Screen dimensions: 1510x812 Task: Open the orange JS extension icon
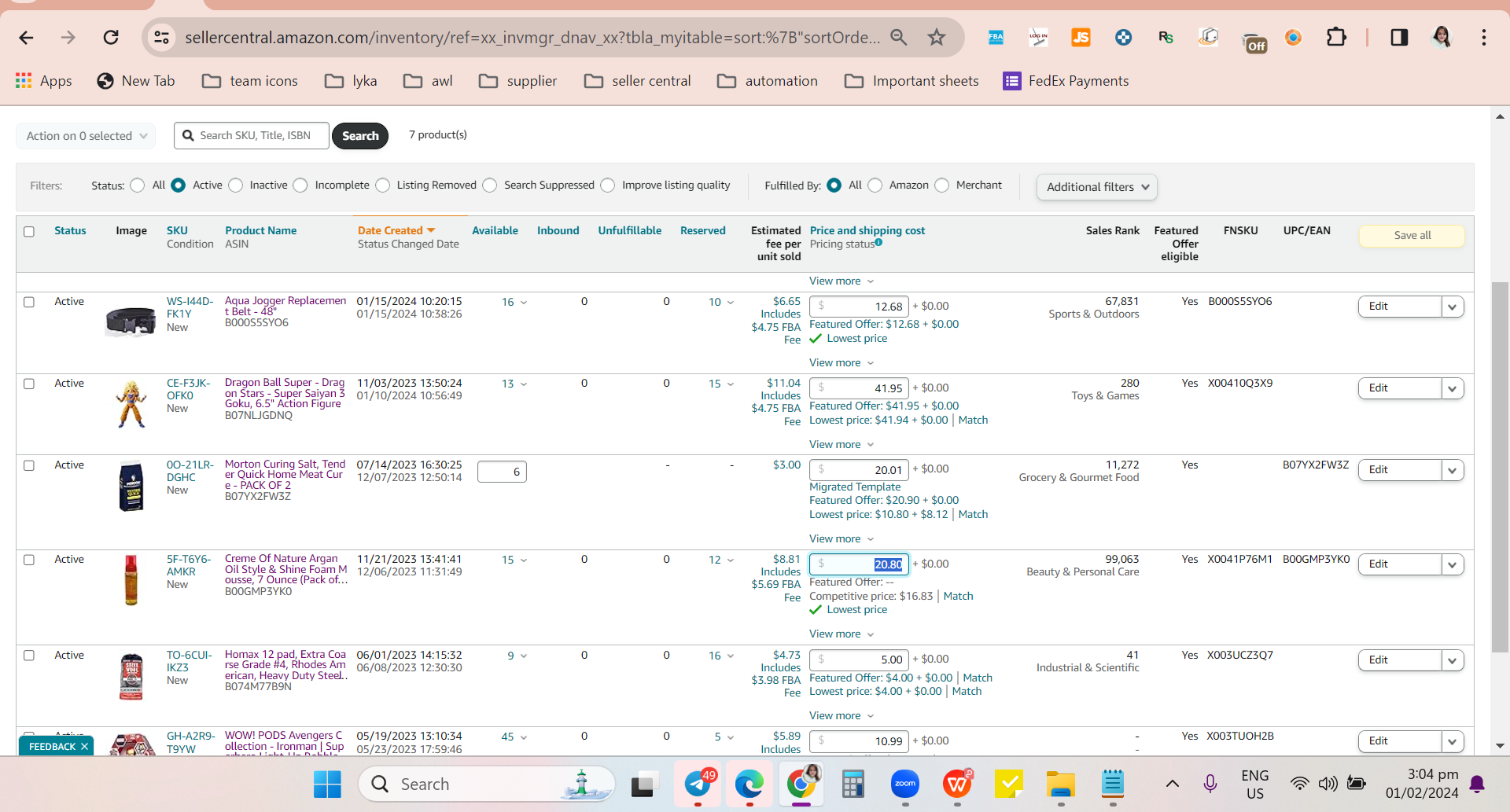[x=1081, y=37]
